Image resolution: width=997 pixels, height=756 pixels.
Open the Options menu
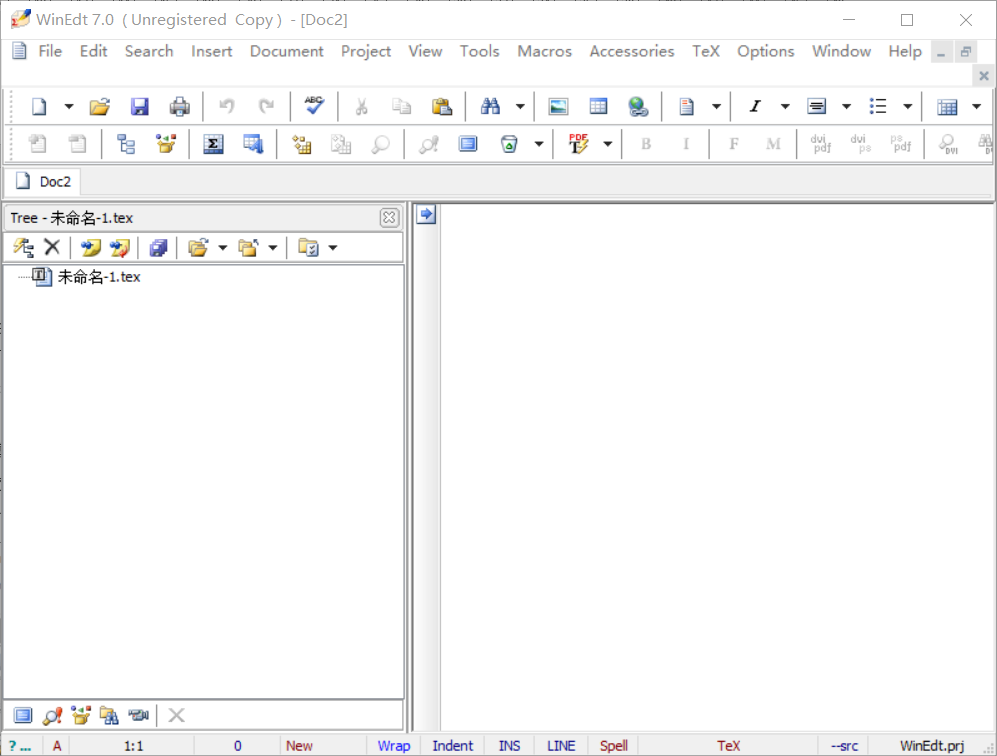click(x=766, y=51)
